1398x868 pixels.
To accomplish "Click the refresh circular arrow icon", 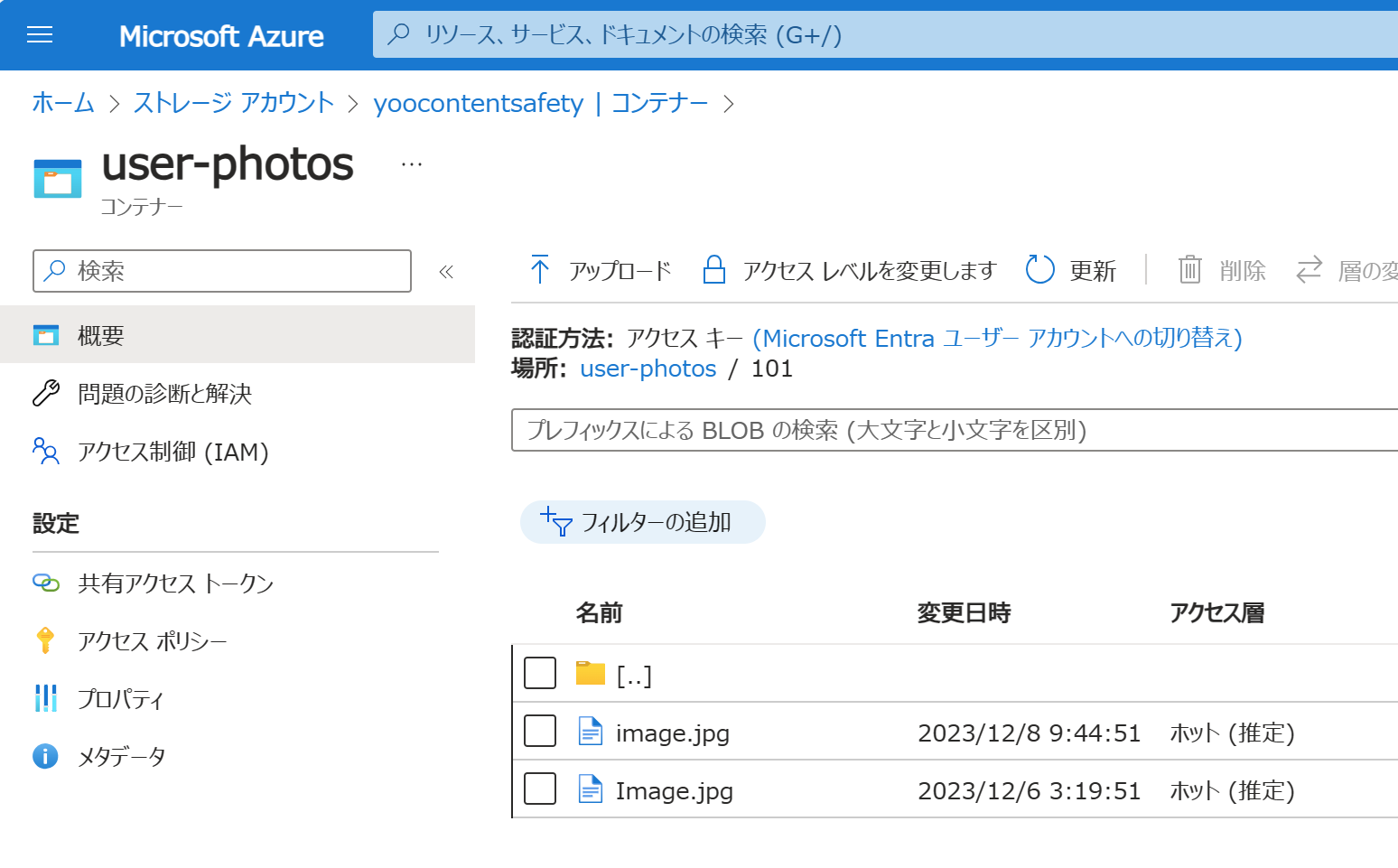I will pyautogui.click(x=1040, y=269).
